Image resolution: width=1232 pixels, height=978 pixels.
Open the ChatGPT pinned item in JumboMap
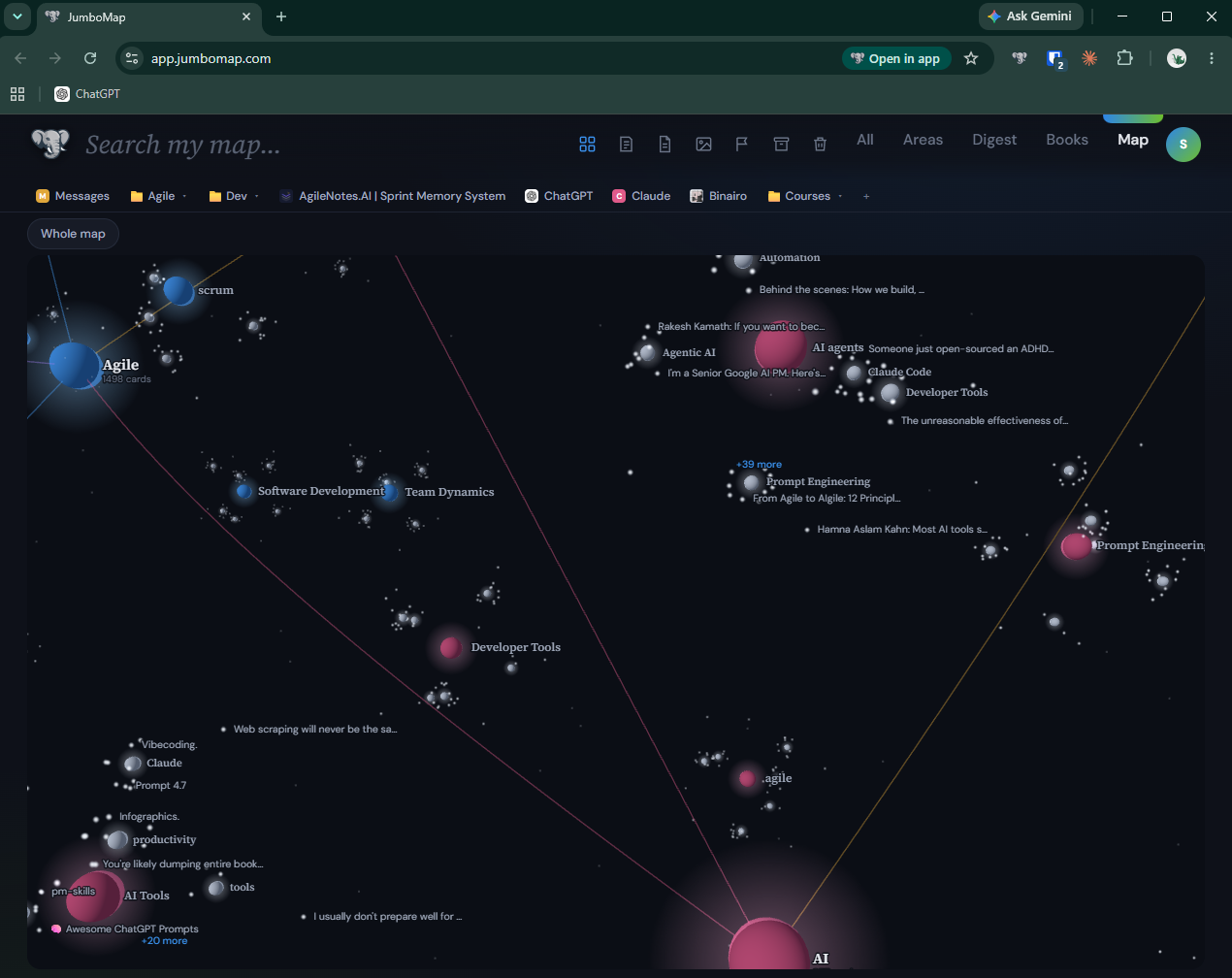coord(559,196)
